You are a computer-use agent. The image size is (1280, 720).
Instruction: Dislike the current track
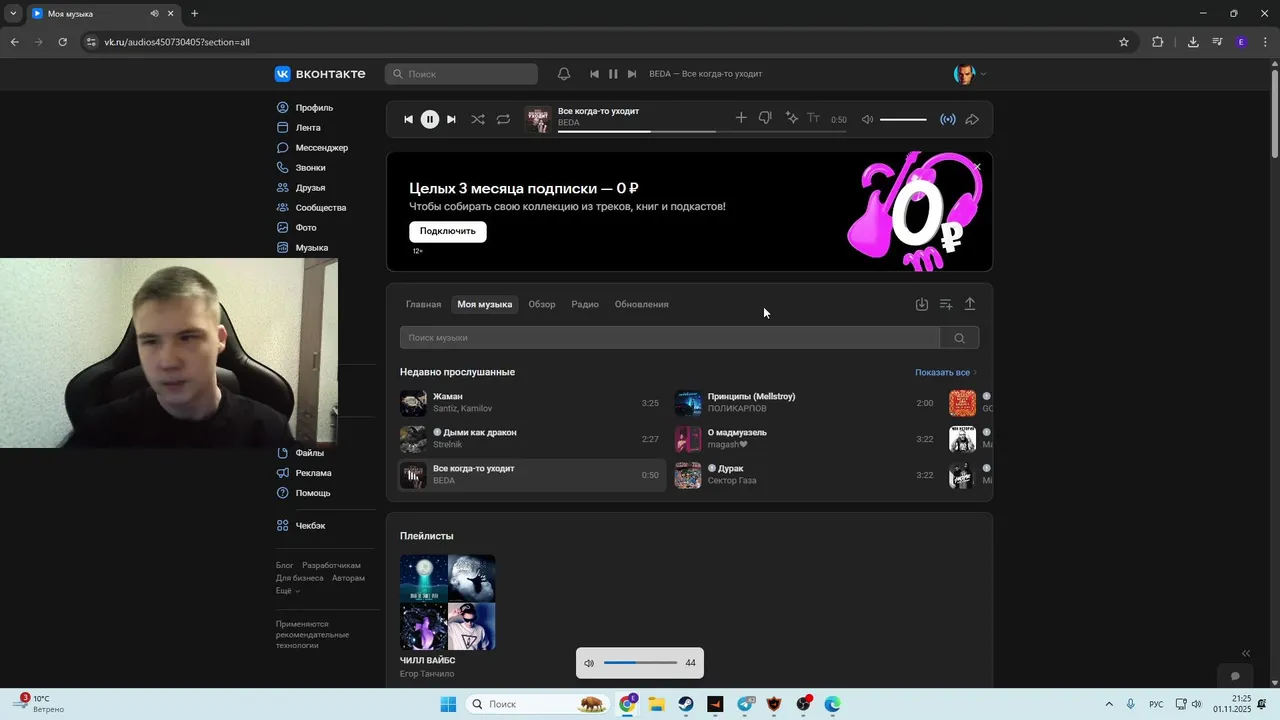click(x=765, y=118)
